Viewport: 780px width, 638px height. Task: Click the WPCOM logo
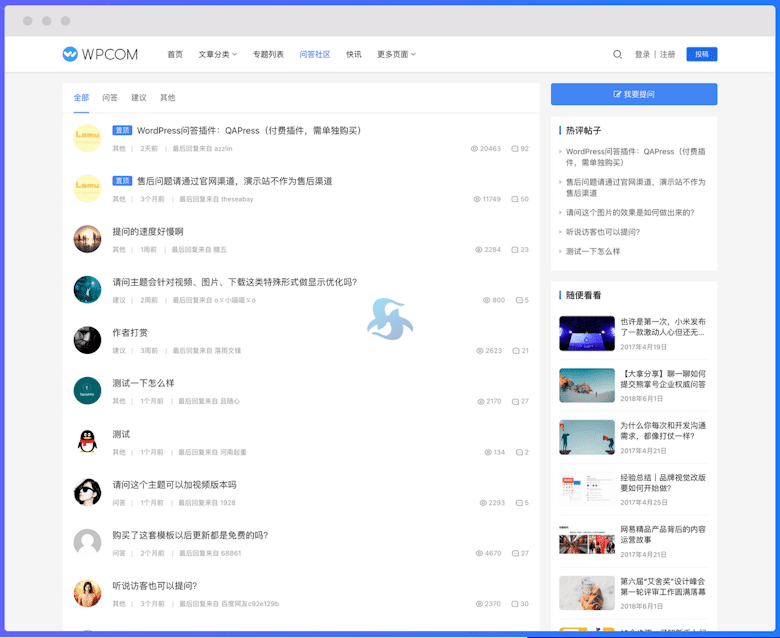coord(100,54)
